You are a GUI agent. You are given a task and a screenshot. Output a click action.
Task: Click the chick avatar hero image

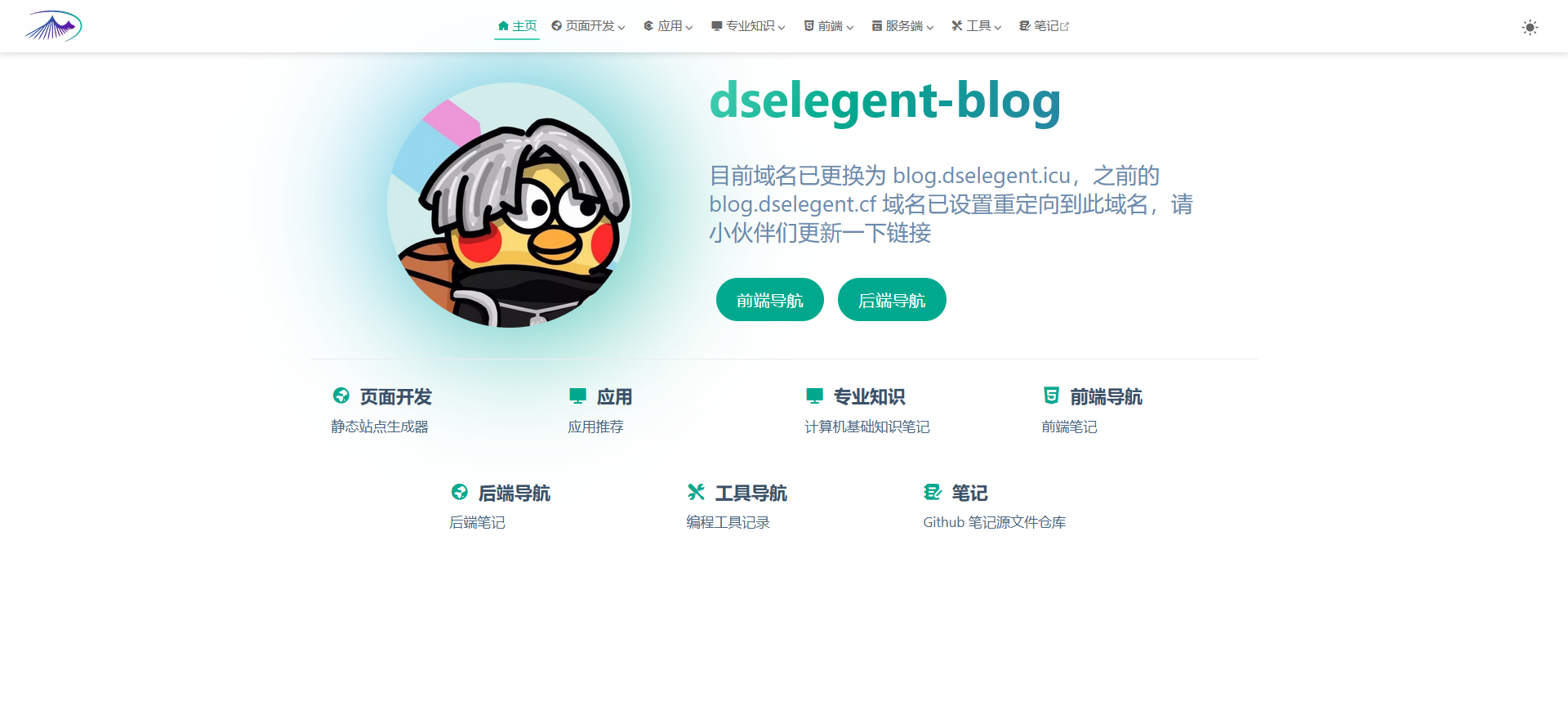(510, 205)
